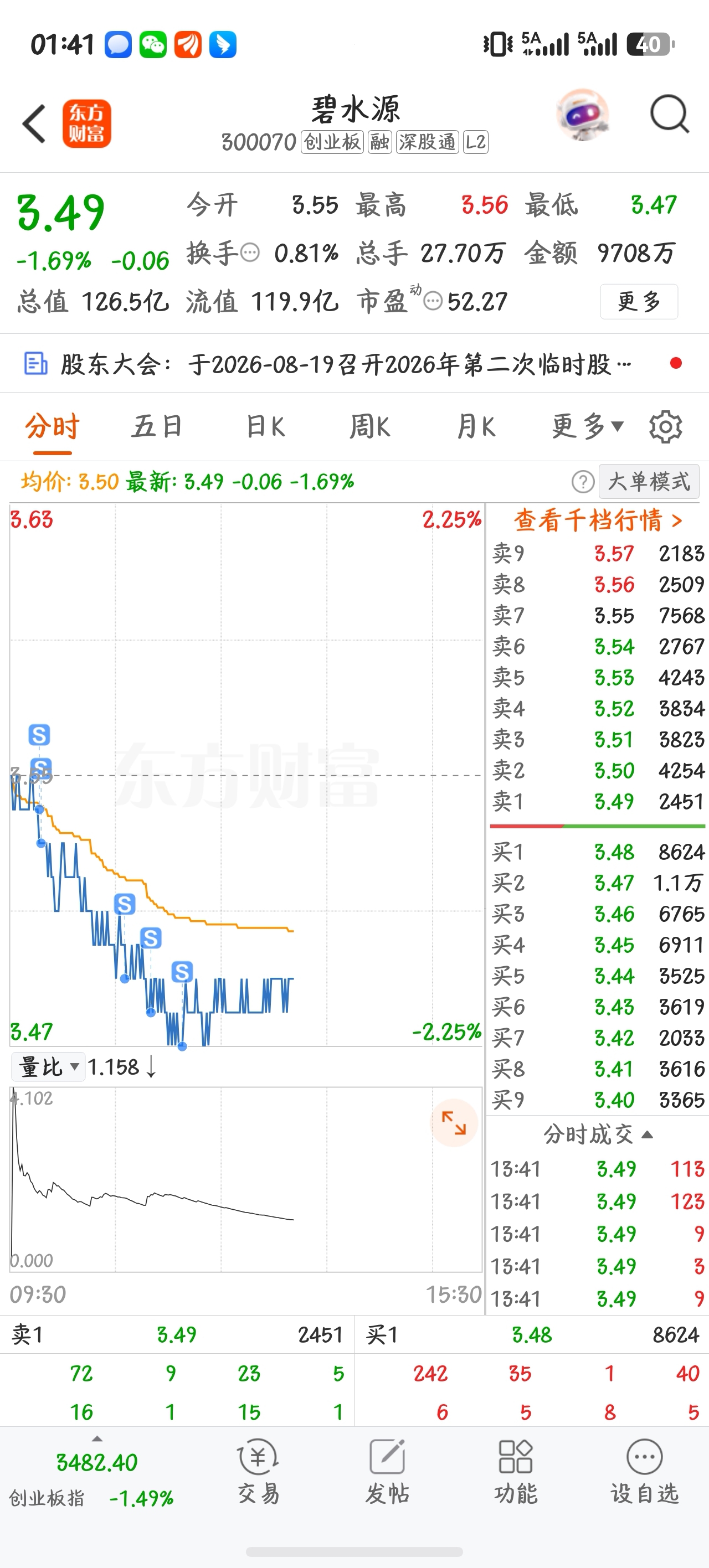Tap the 总值 126.5亿 market cap value
Screen dimensions: 709x1568
(93, 301)
